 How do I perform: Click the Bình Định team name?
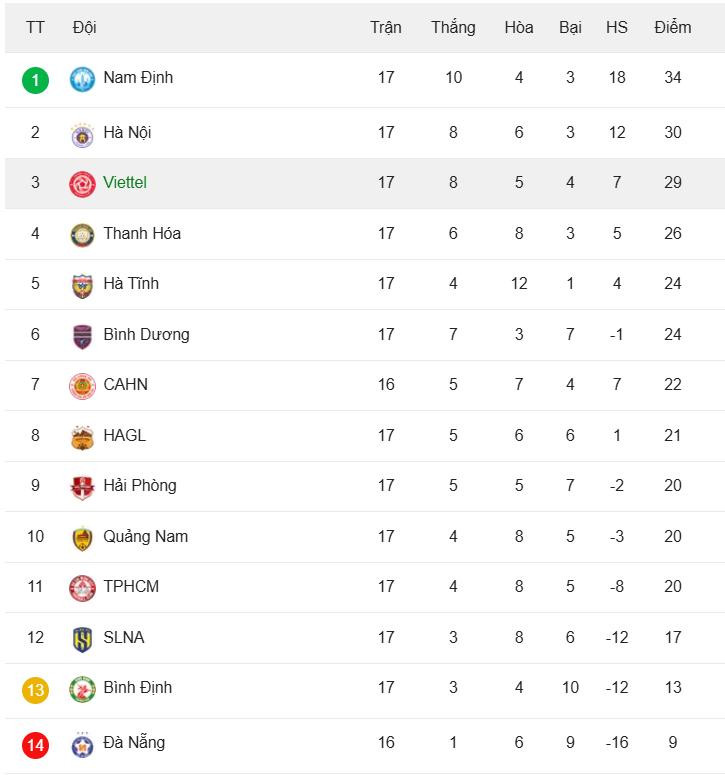point(137,687)
